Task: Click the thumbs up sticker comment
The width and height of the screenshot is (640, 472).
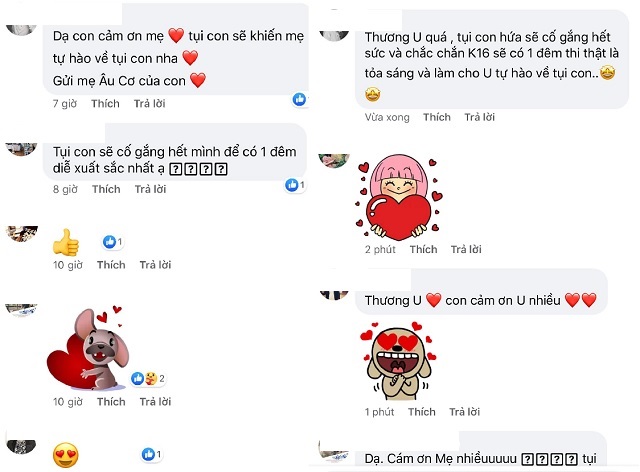Action: pos(66,242)
